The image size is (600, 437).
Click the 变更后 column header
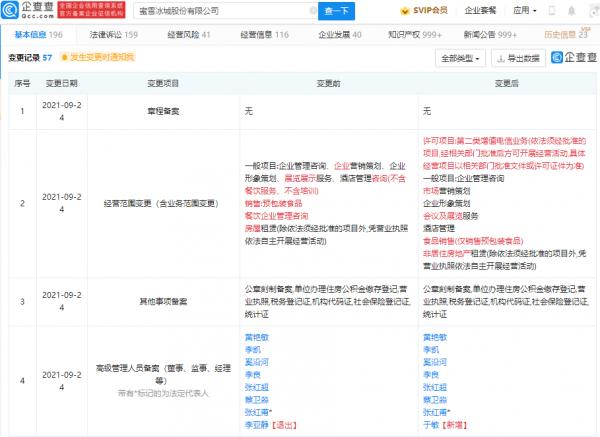tap(507, 83)
